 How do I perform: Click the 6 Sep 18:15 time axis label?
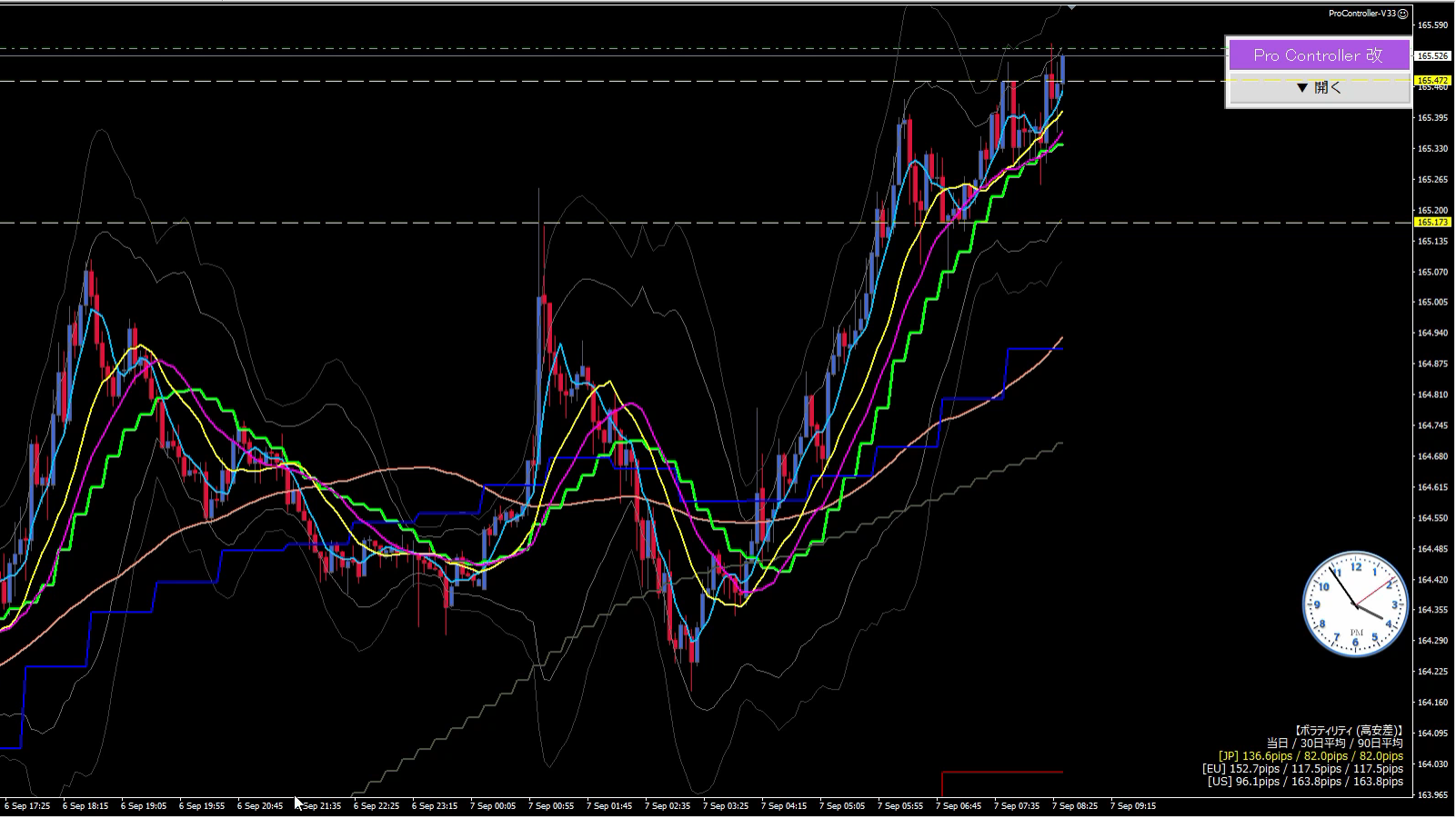click(x=85, y=806)
